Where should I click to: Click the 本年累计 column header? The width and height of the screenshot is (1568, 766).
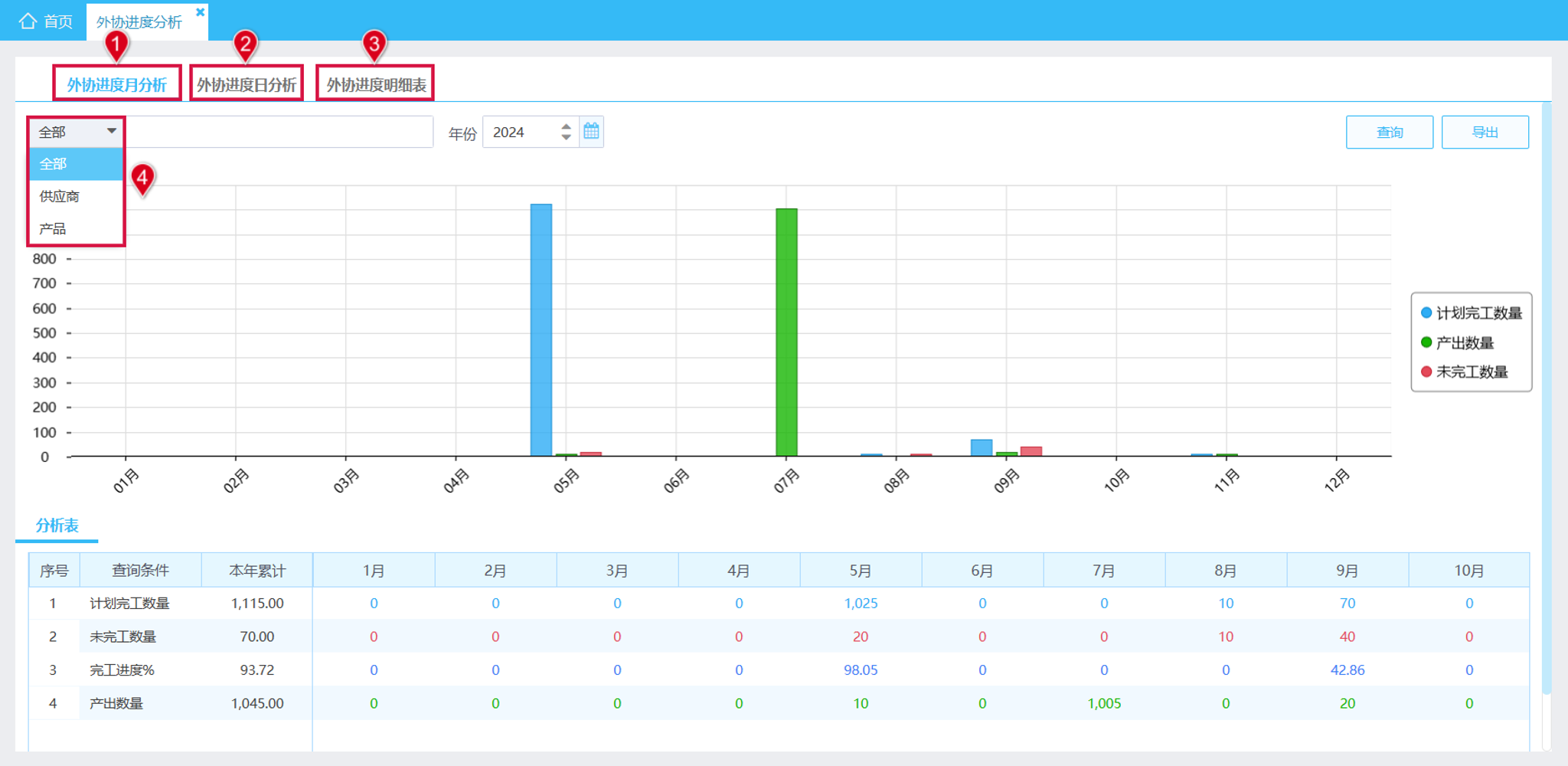click(257, 571)
